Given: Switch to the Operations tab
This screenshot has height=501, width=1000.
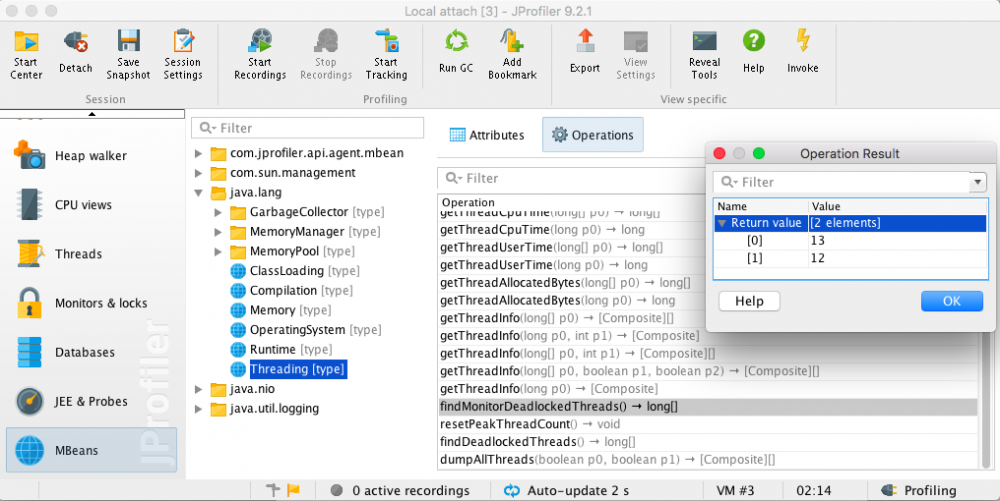Looking at the screenshot, I should coord(592,135).
